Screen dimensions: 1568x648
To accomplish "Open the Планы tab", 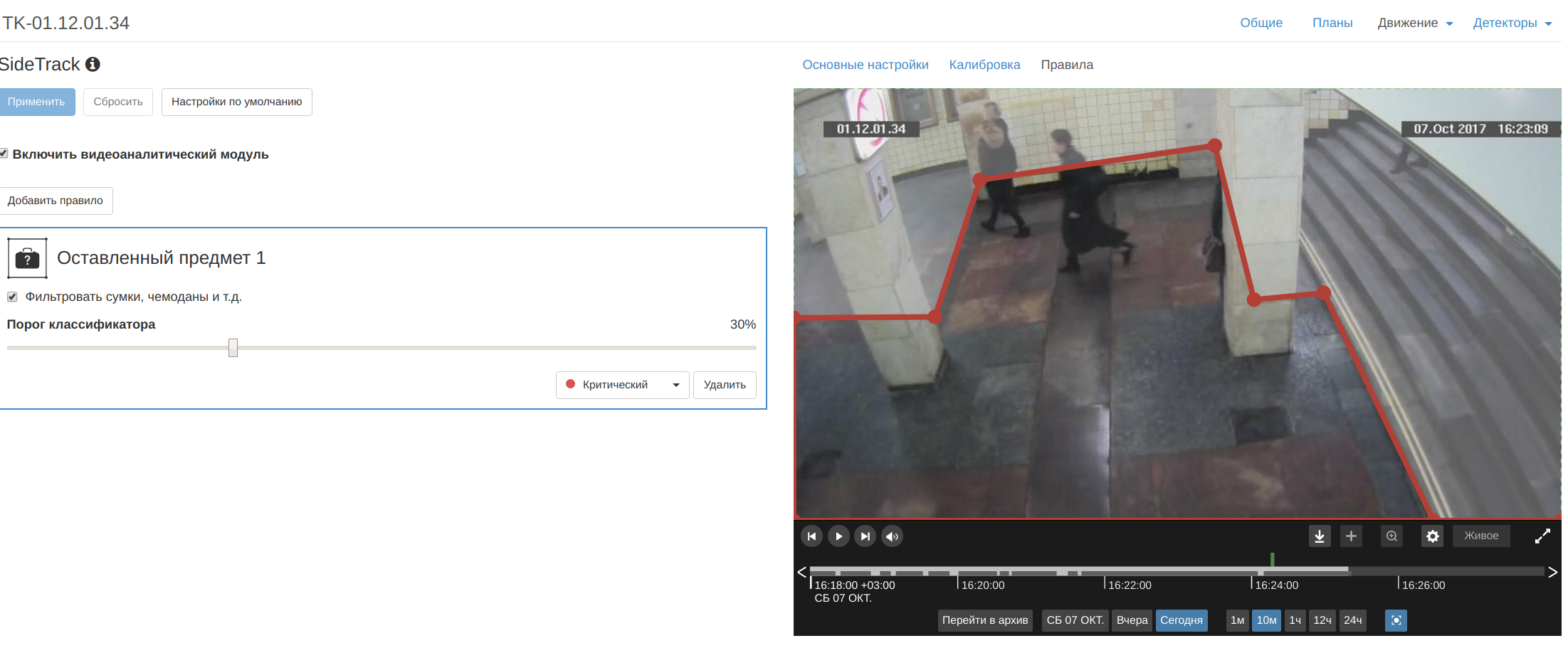I will click(1332, 23).
